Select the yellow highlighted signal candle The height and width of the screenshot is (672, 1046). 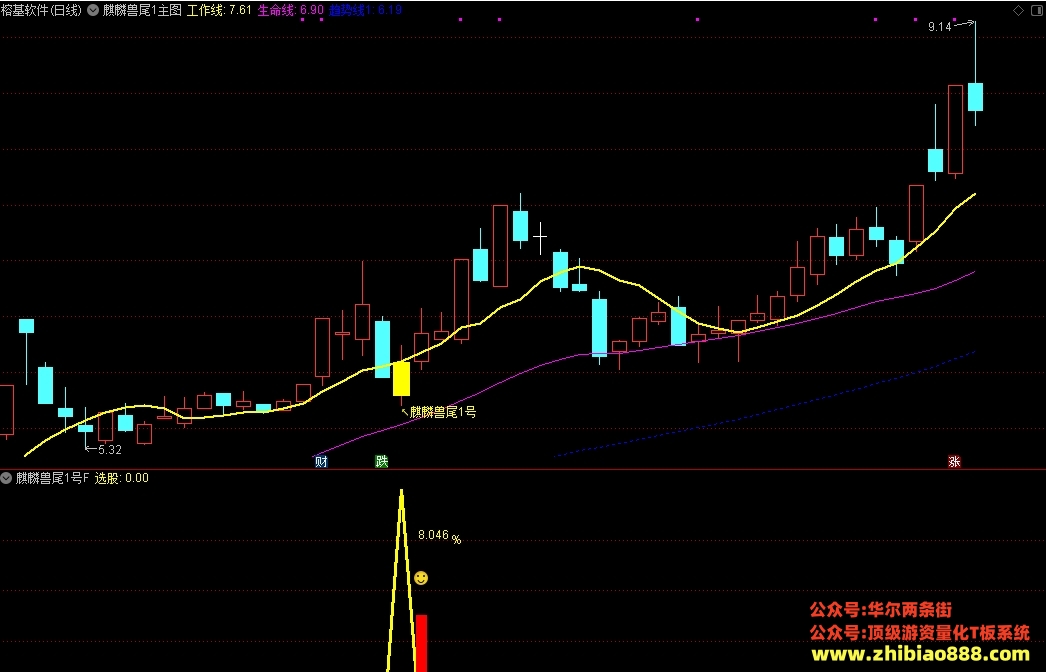(x=401, y=378)
